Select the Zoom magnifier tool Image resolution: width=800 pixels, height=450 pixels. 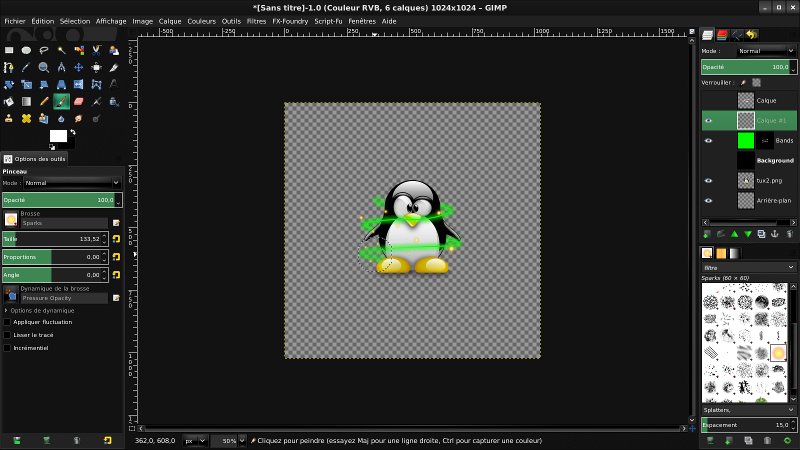(44, 67)
